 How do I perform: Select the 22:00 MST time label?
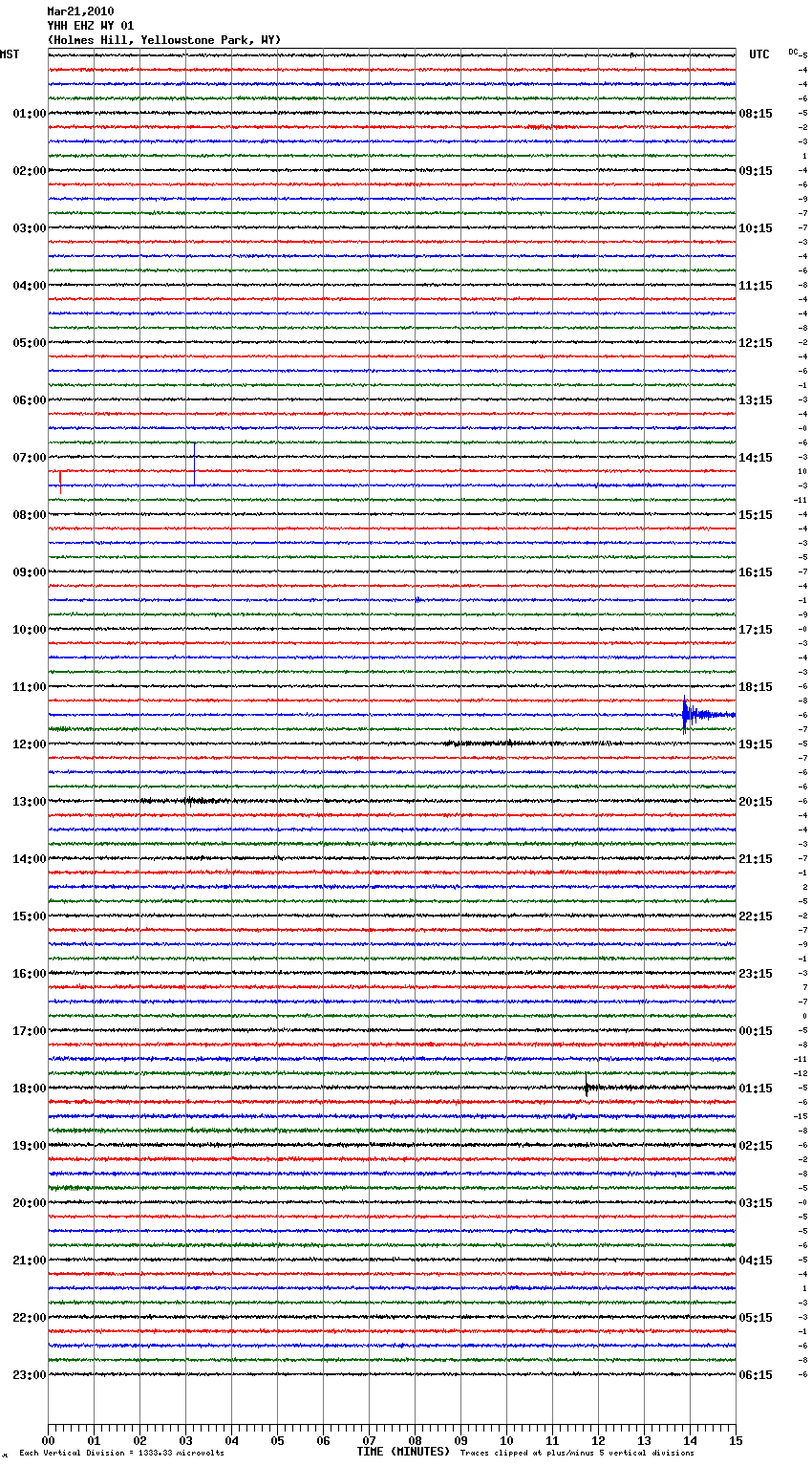click(x=30, y=1318)
